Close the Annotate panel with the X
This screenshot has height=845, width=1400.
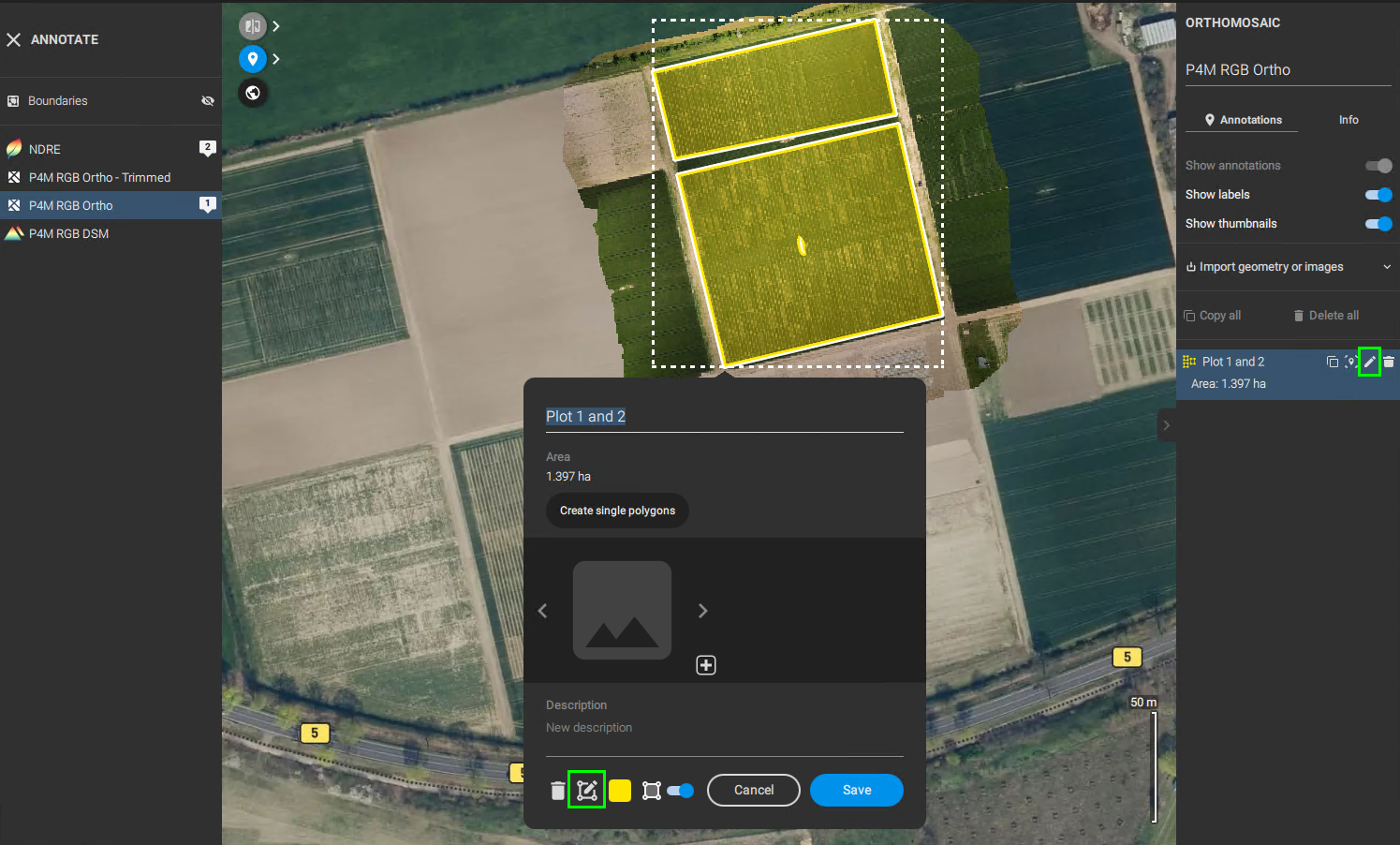(14, 39)
